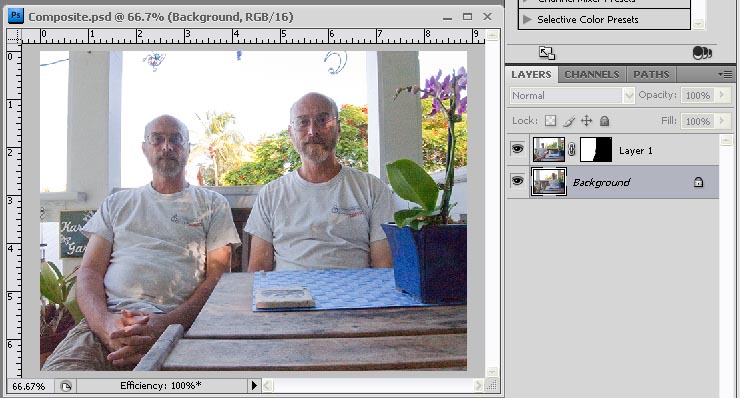Switch to the Layers tab
The width and height of the screenshot is (740, 398).
[x=531, y=74]
